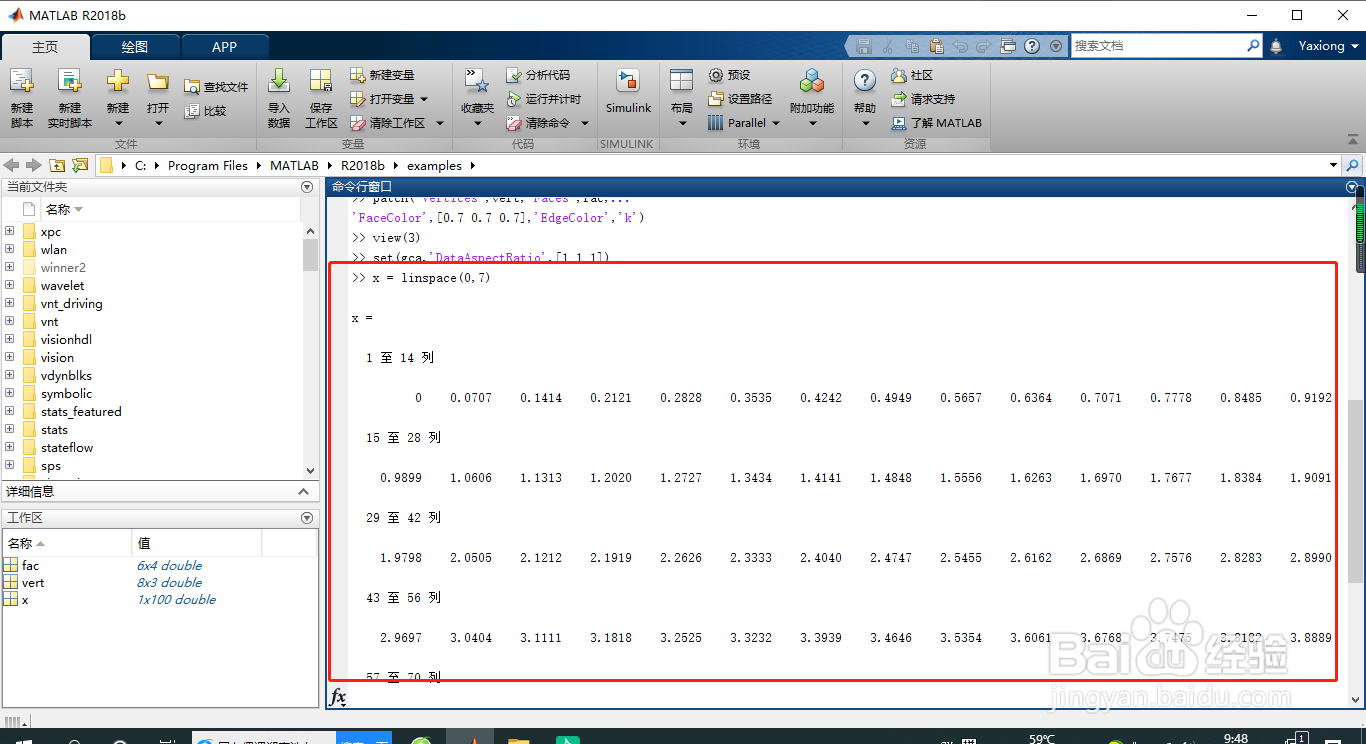Open the Workspace panel actions menu

(x=307, y=518)
